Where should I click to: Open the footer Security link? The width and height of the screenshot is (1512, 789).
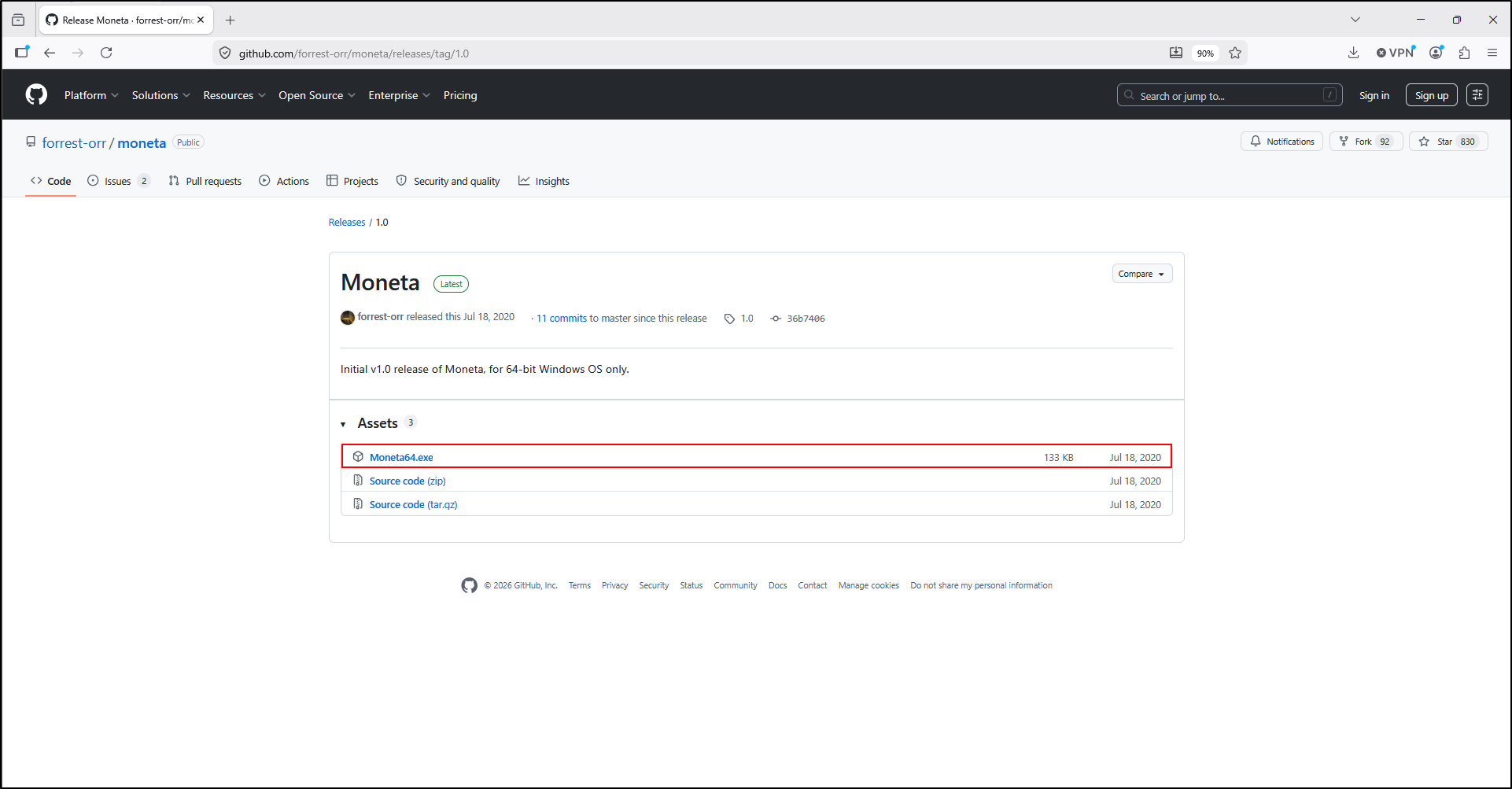654,585
